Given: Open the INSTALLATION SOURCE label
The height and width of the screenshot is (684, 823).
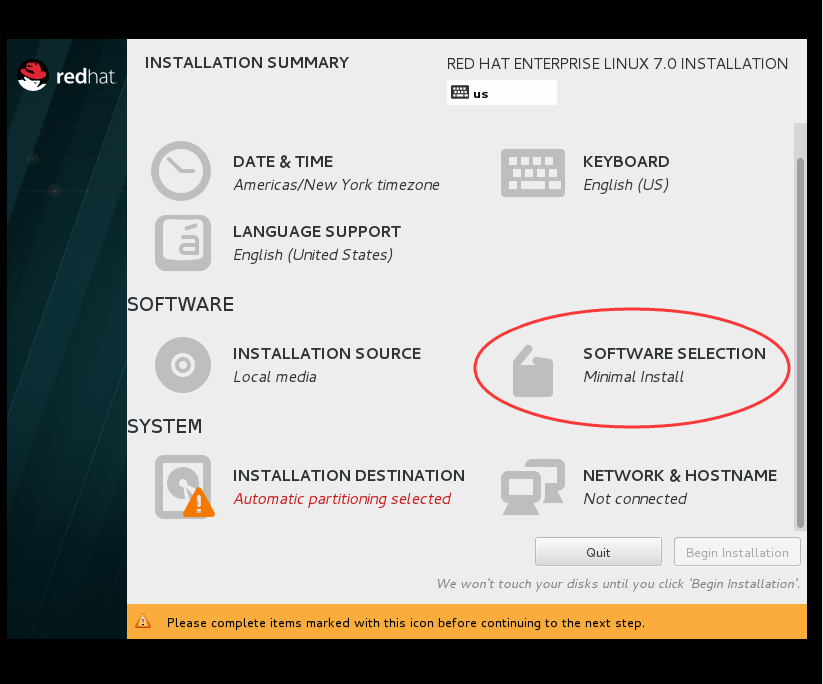Looking at the screenshot, I should click(x=326, y=354).
